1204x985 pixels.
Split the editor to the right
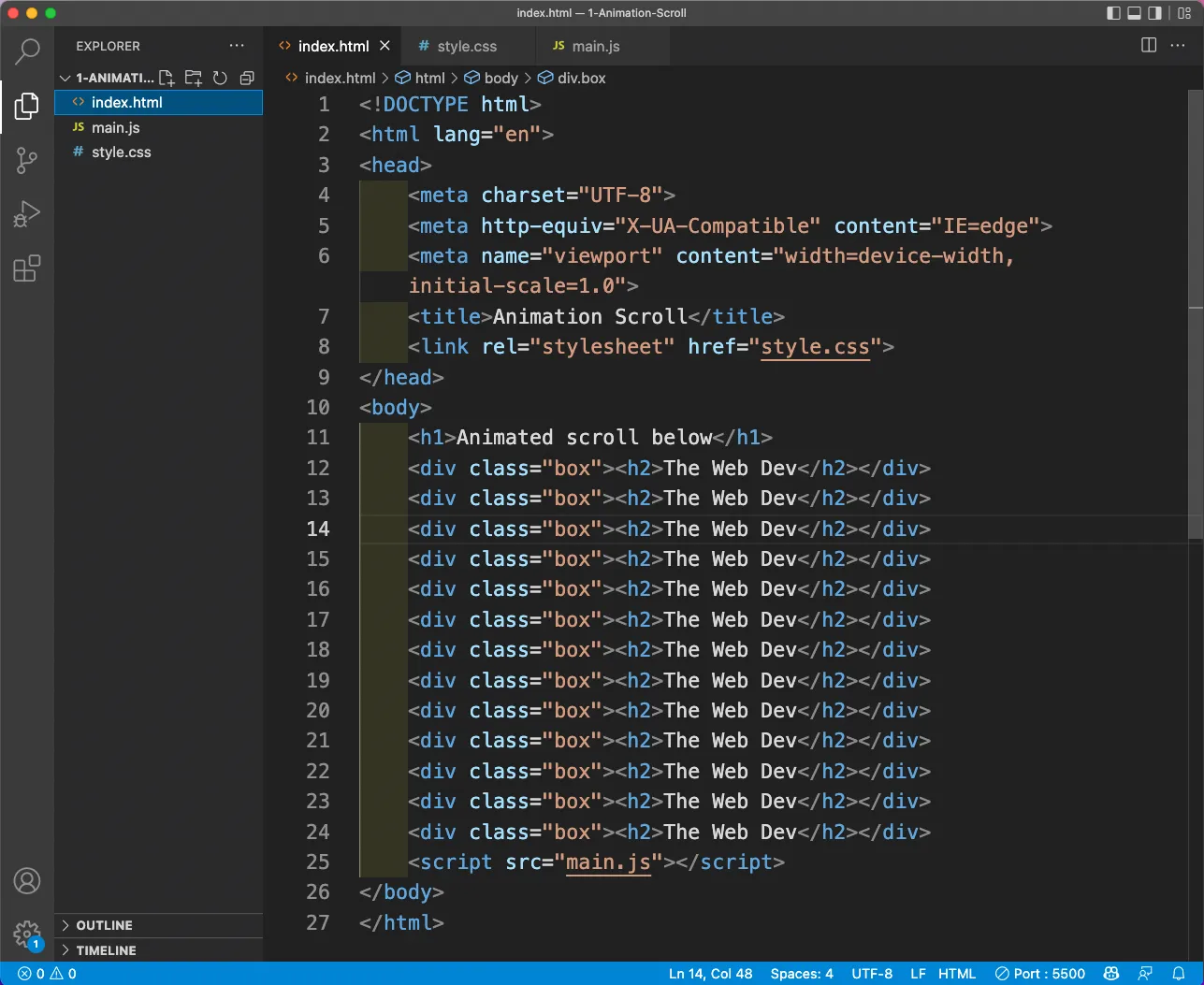click(1149, 45)
